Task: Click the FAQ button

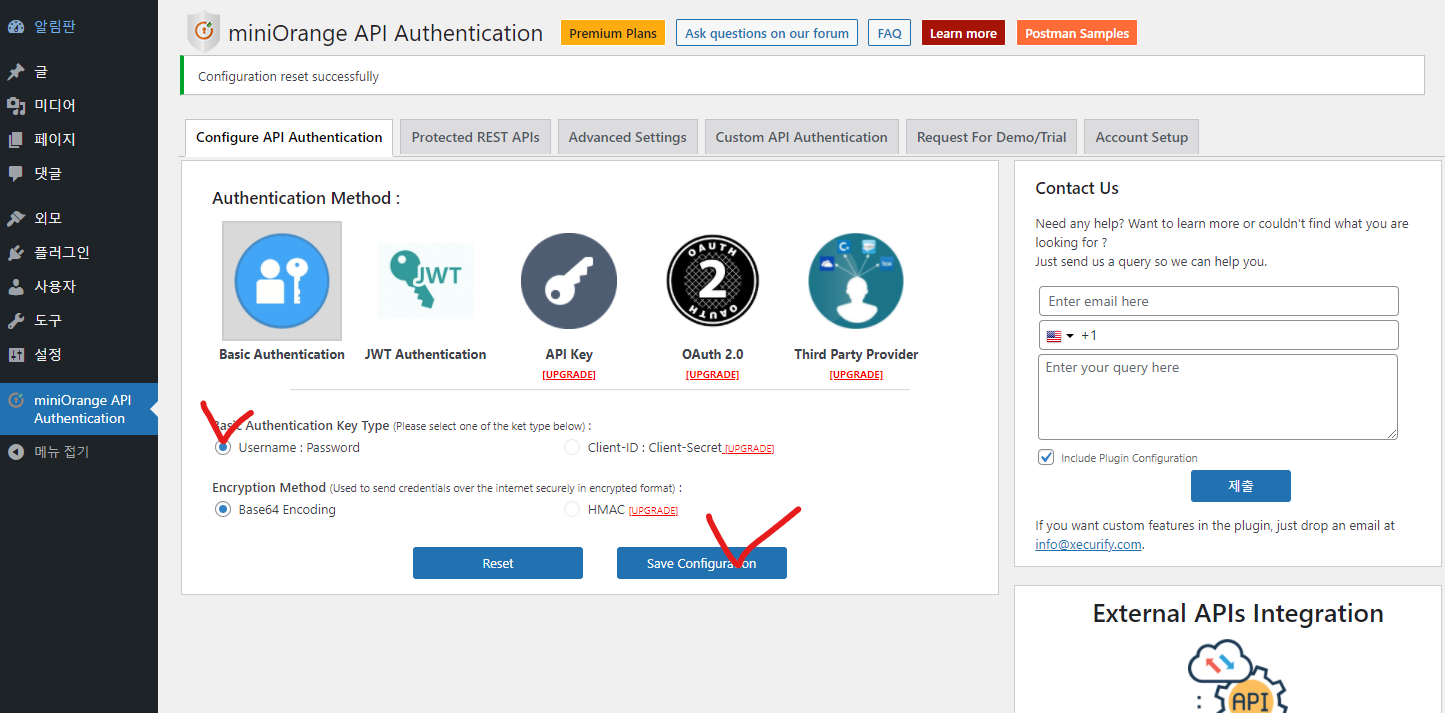Action: [x=889, y=33]
